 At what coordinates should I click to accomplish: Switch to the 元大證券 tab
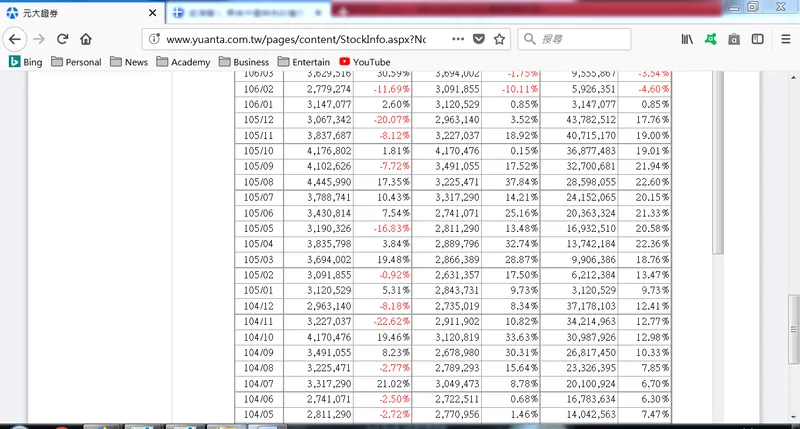click(x=82, y=13)
